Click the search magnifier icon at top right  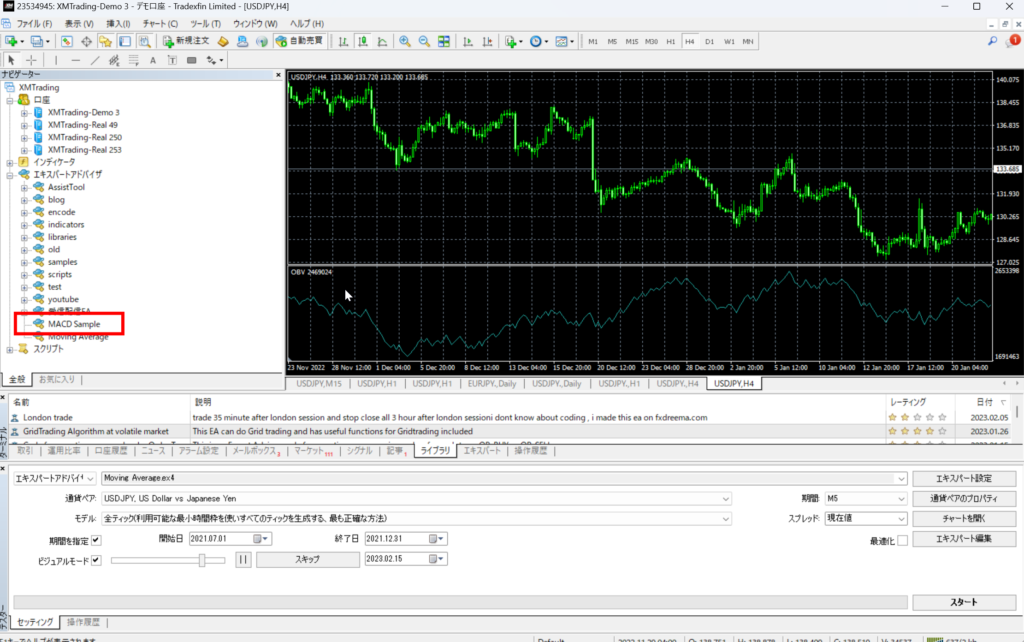[993, 41]
